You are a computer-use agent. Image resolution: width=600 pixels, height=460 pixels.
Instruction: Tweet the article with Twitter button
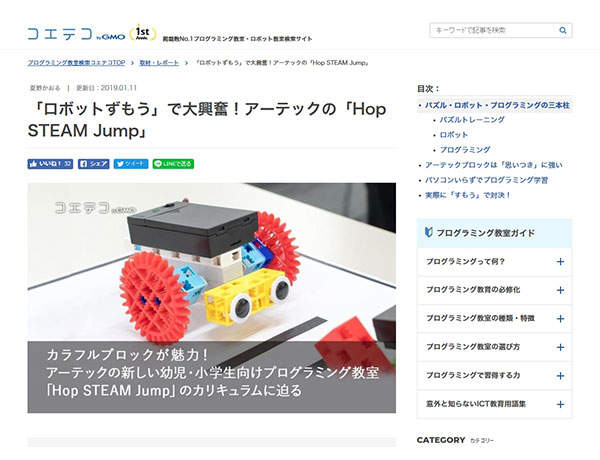(x=131, y=164)
